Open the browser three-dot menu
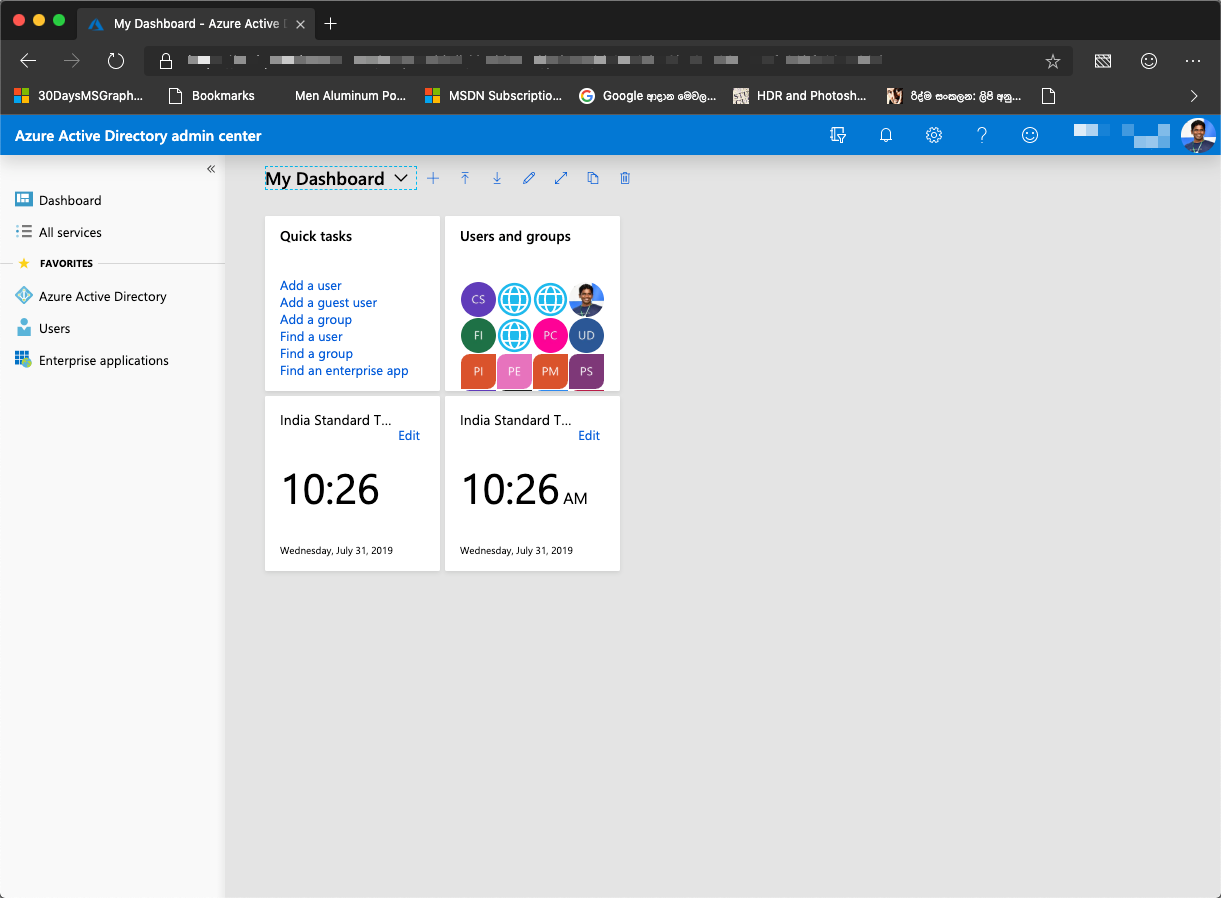Image resolution: width=1221 pixels, height=898 pixels. [1193, 61]
